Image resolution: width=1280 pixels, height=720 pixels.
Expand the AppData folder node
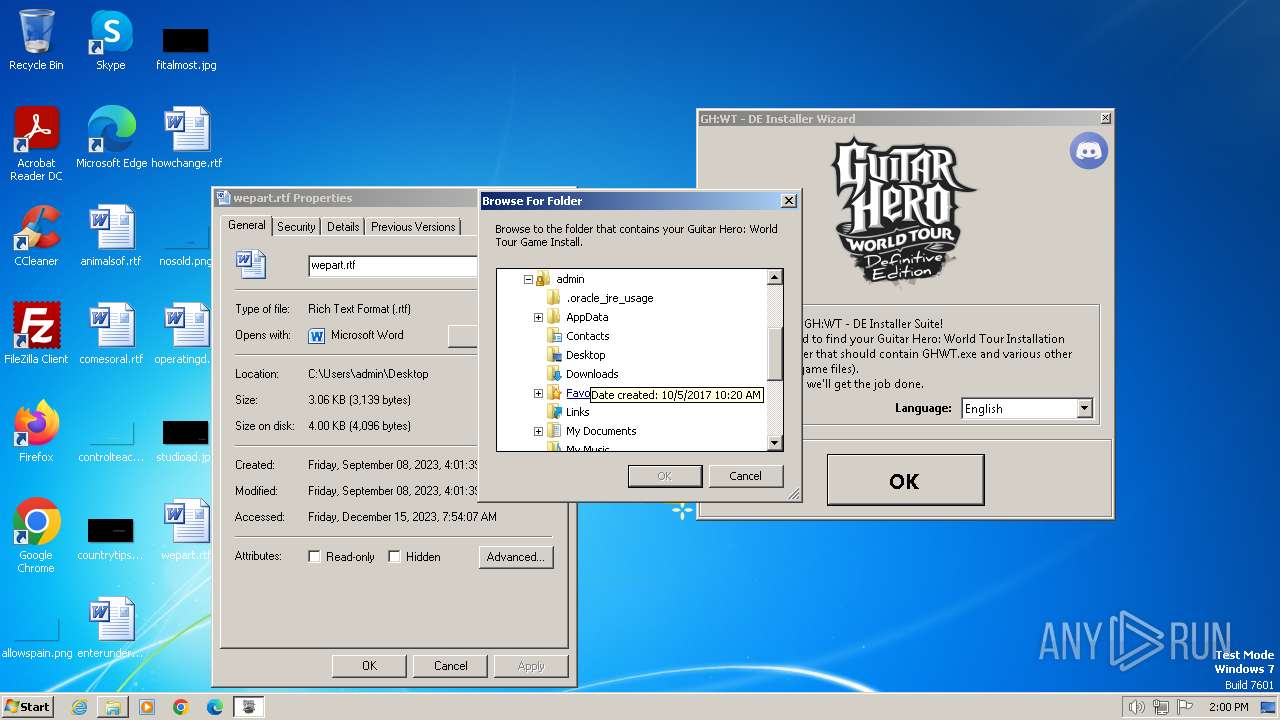click(538, 318)
